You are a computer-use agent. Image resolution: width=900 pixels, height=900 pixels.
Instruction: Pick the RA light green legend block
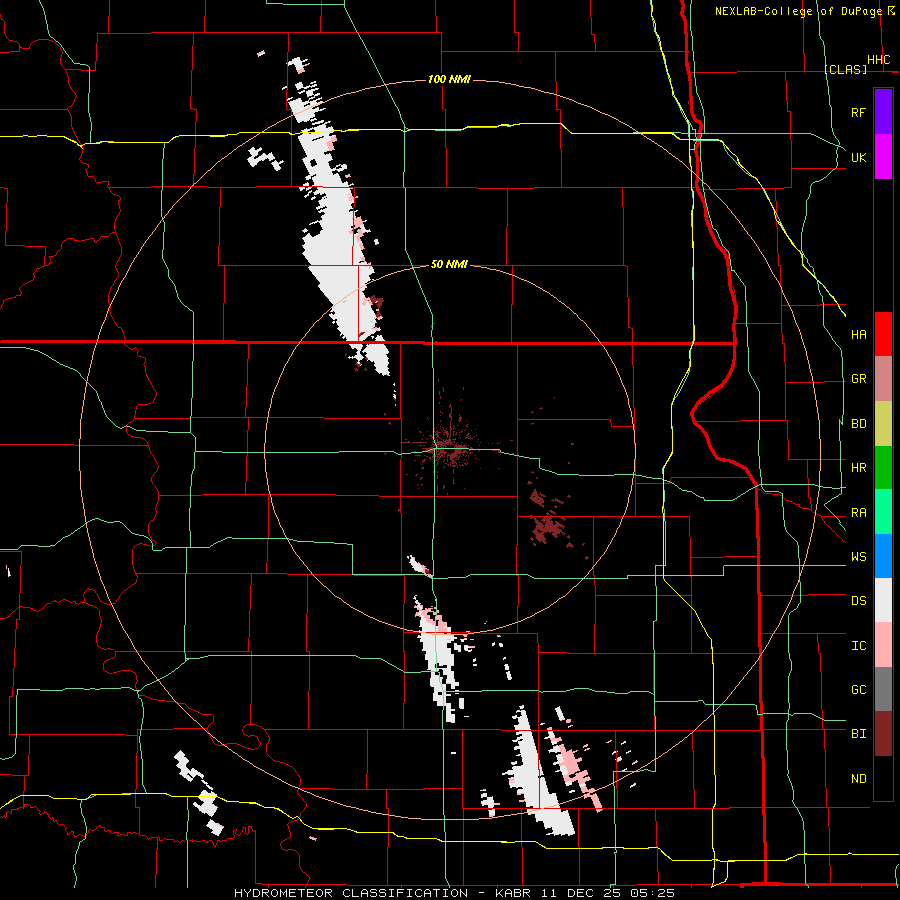tap(883, 512)
